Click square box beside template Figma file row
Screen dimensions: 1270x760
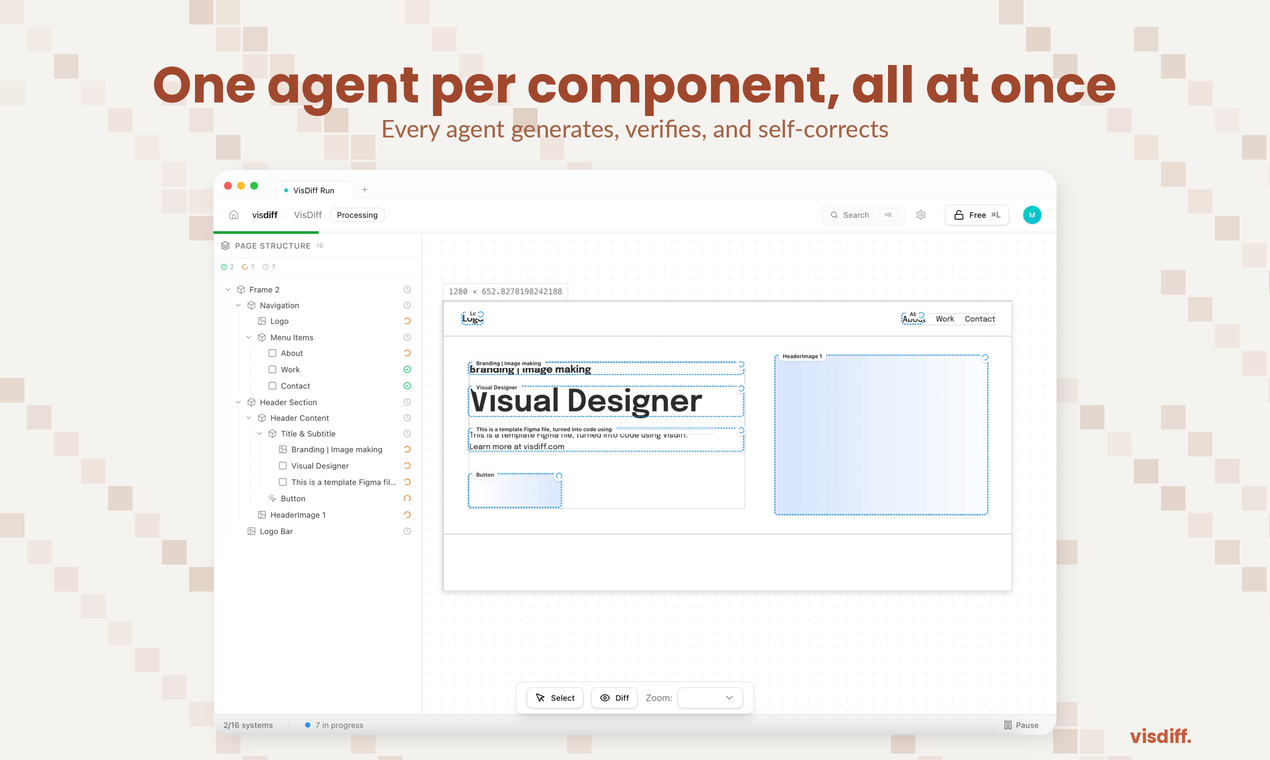(x=283, y=482)
